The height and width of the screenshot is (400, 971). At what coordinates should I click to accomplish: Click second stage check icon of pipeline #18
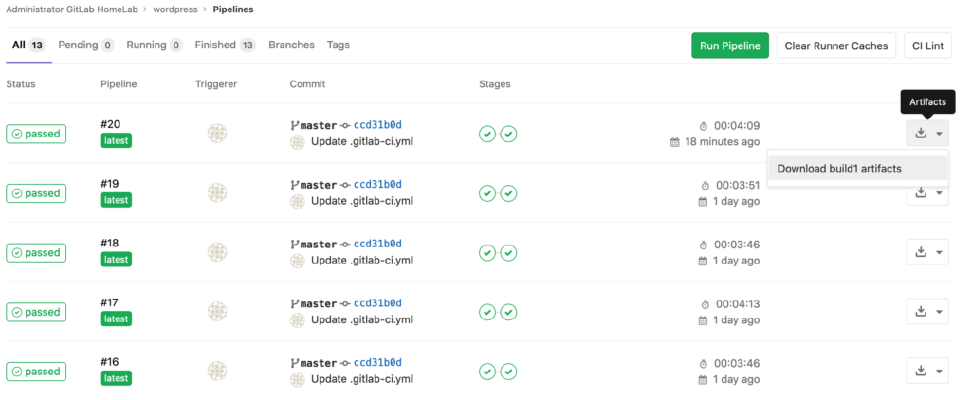[x=509, y=253]
